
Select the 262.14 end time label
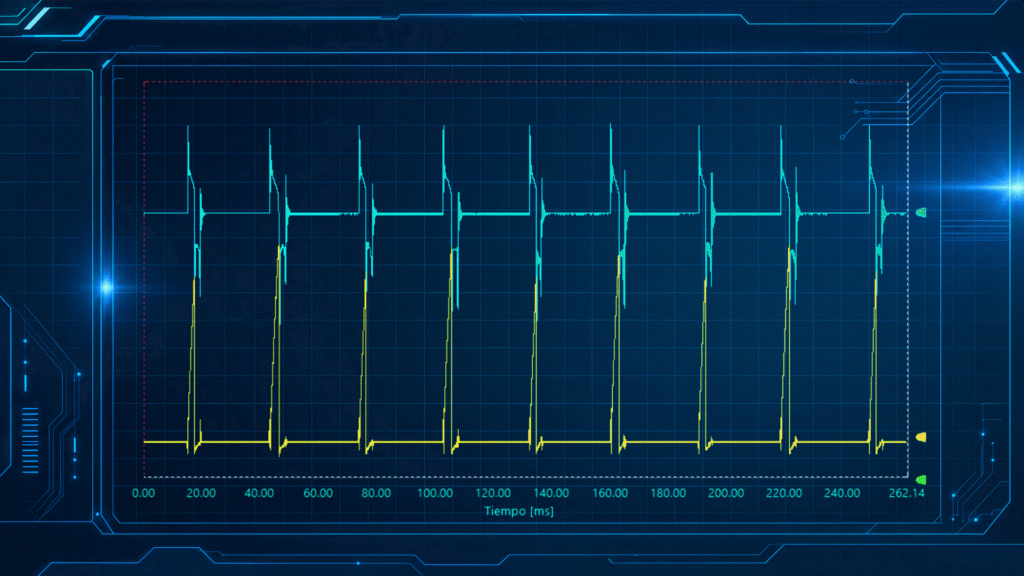tap(907, 493)
